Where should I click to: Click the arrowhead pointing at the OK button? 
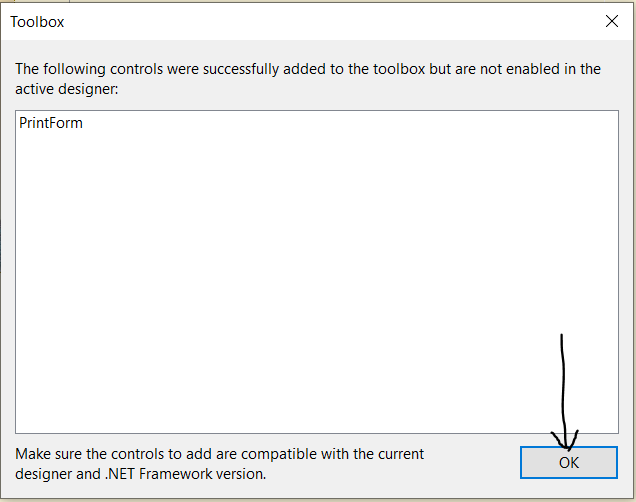coord(565,441)
